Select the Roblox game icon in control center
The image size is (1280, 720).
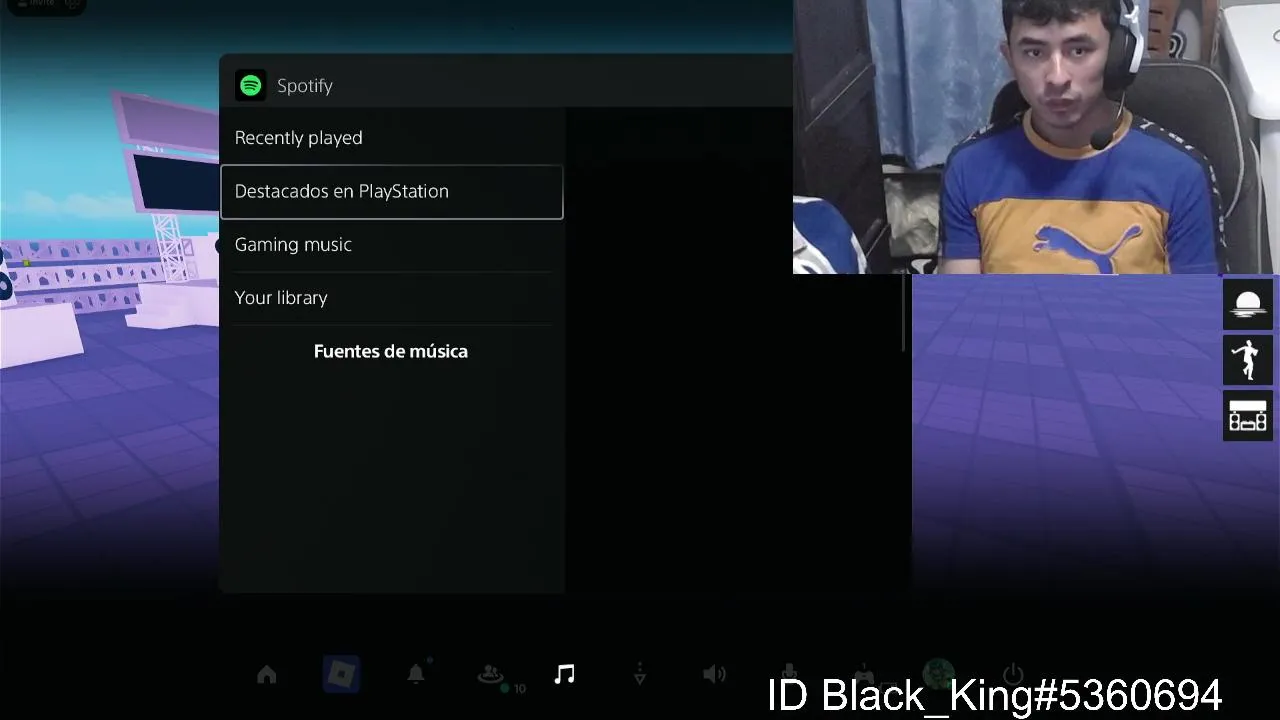341,675
